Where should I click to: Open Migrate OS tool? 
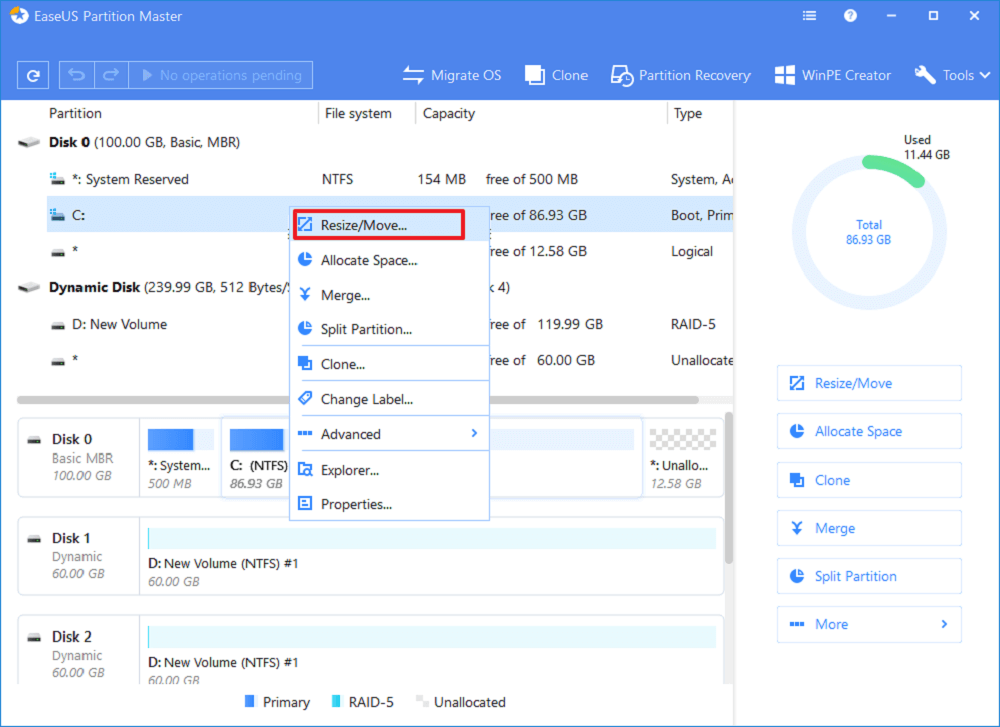click(x=452, y=75)
